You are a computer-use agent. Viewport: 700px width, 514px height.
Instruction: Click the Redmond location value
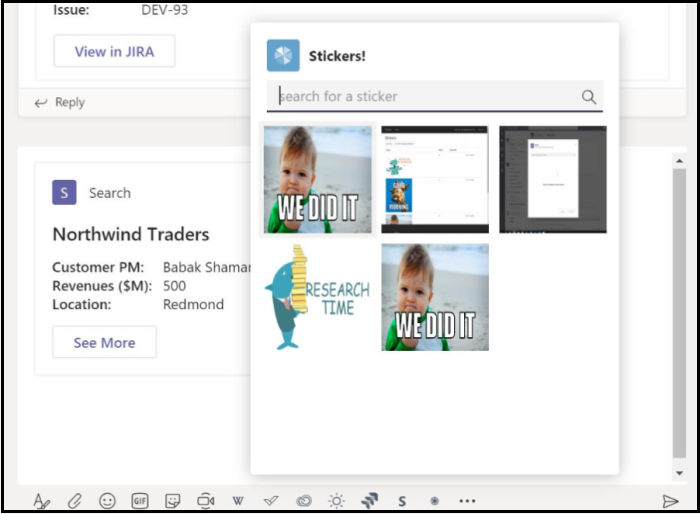pyautogui.click(x=193, y=305)
